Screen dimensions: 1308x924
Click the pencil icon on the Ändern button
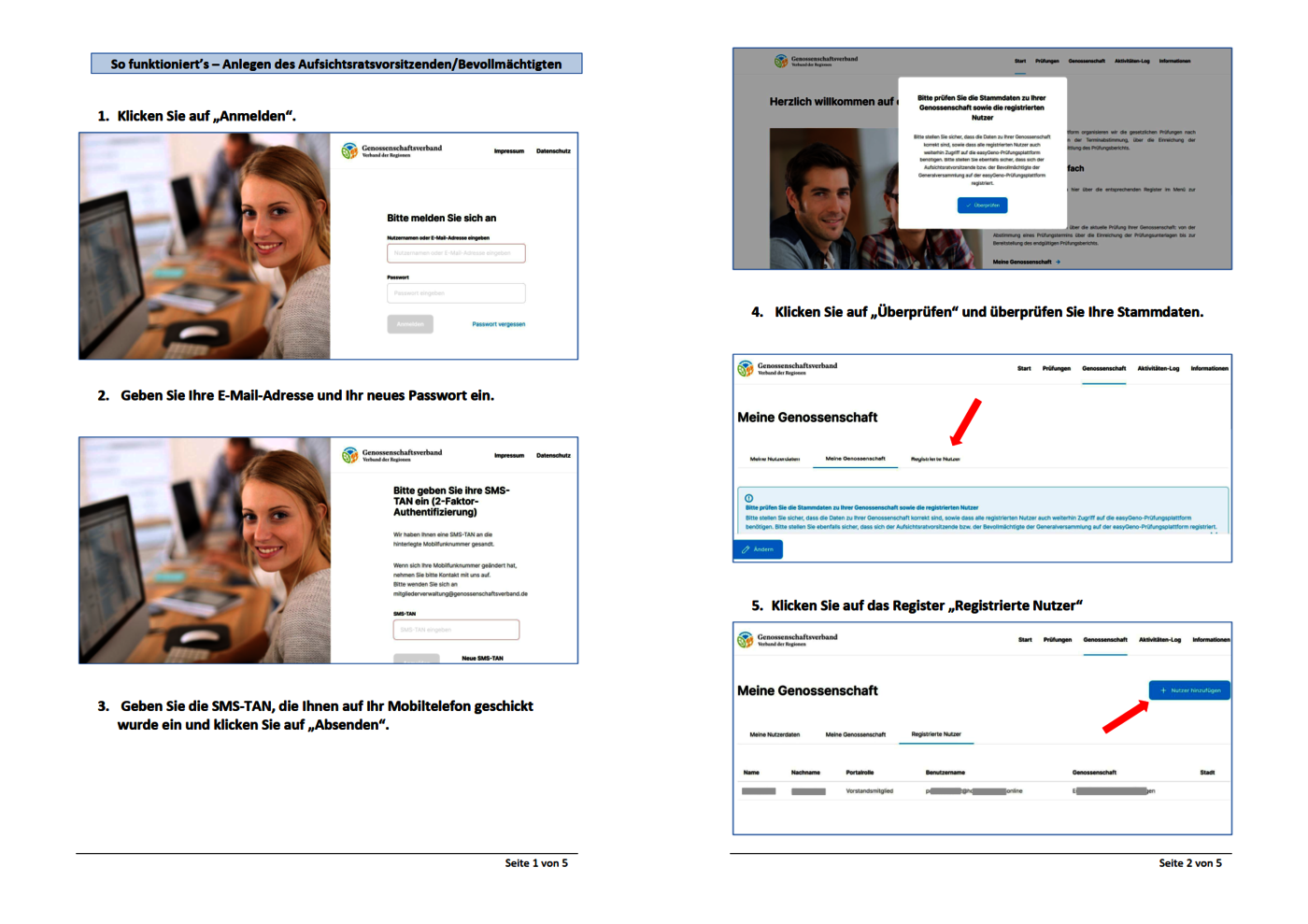pyautogui.click(x=746, y=549)
